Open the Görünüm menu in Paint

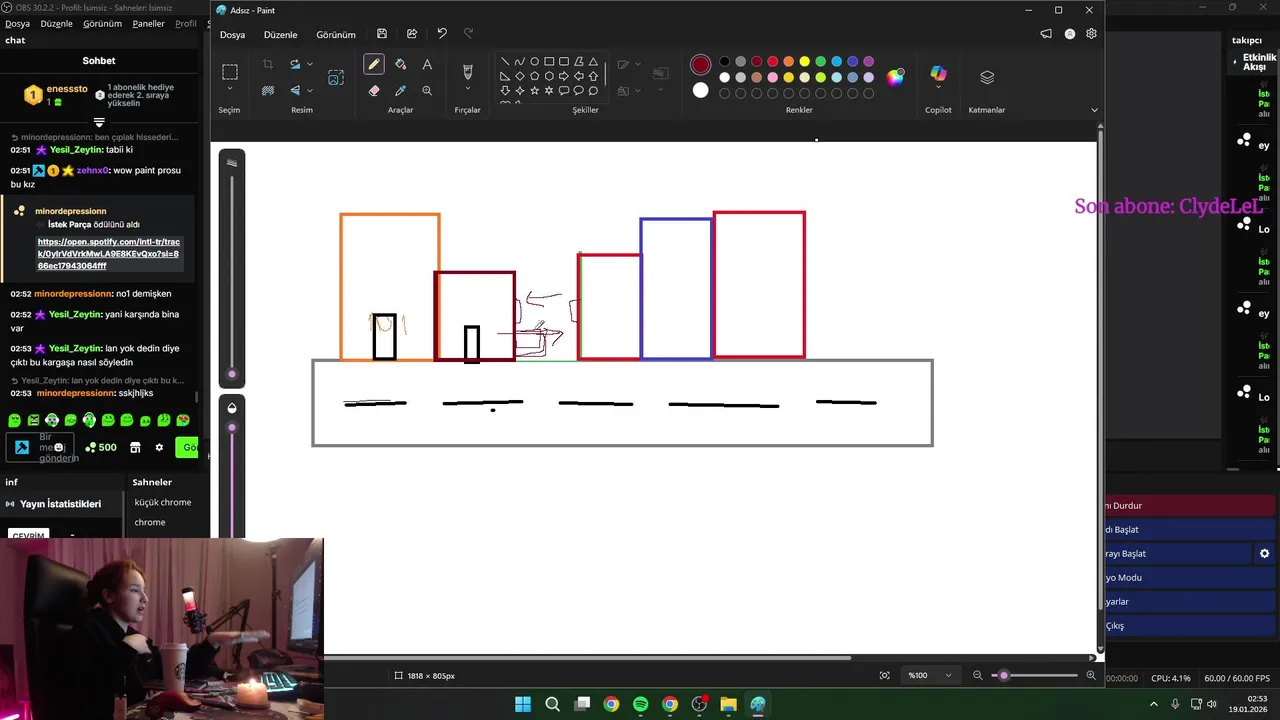[336, 34]
